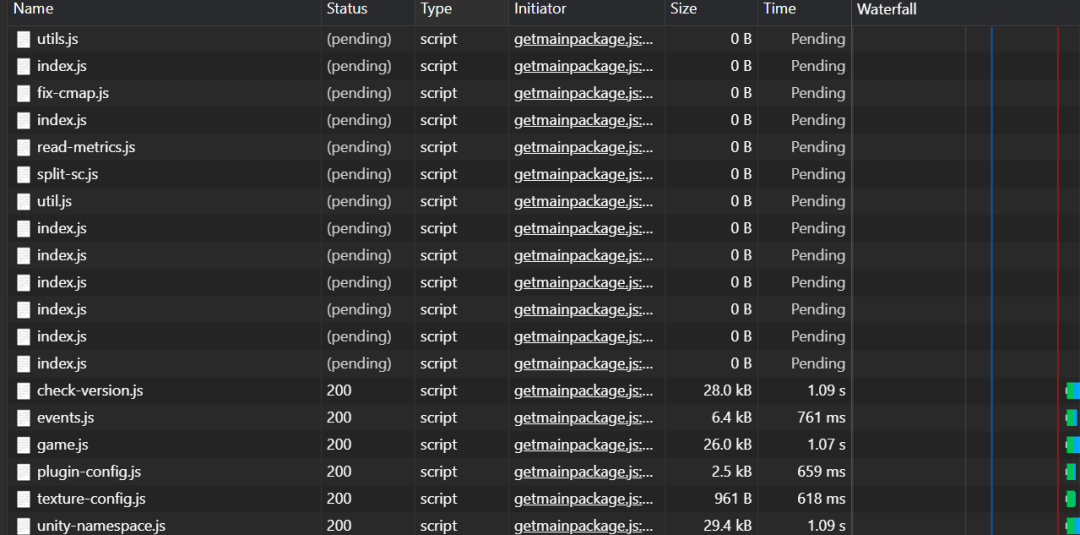Click the file icon beside fix-cmap.js

tap(24, 93)
